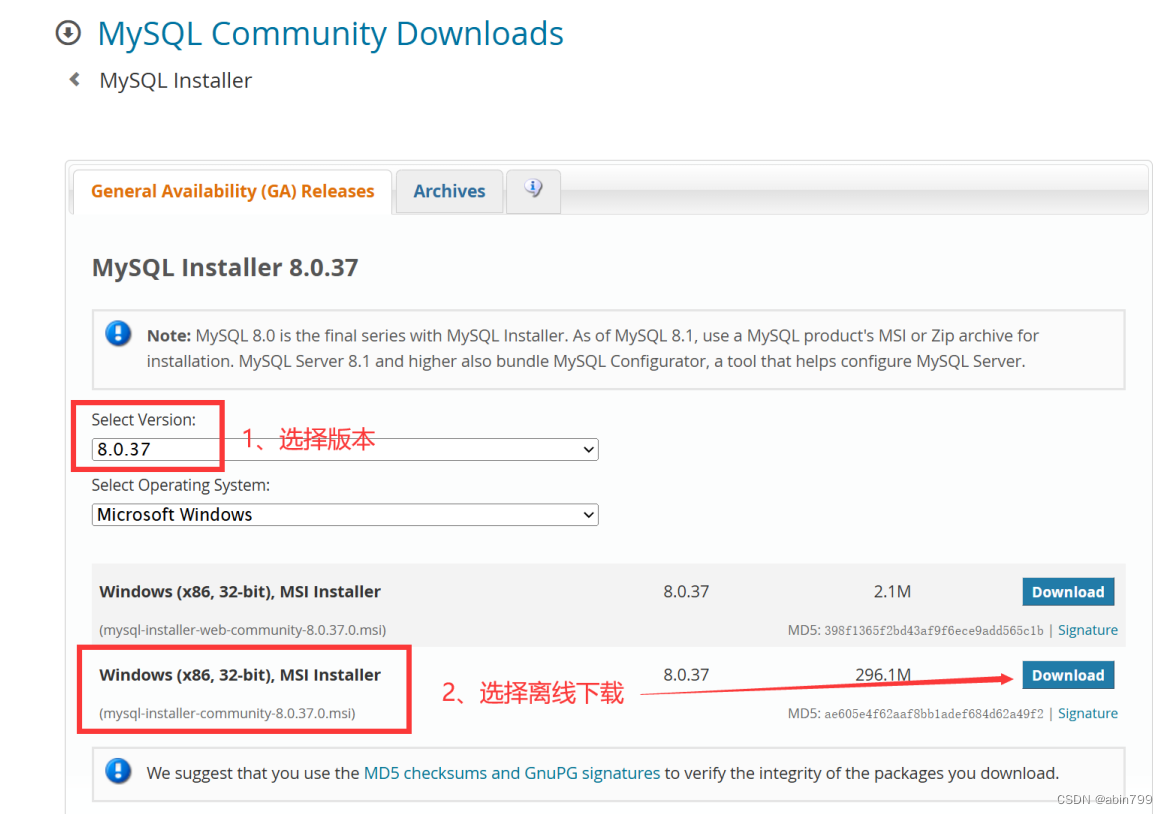Go back via the MySQL Installer link
The height and width of the screenshot is (814, 1168).
pos(176,80)
